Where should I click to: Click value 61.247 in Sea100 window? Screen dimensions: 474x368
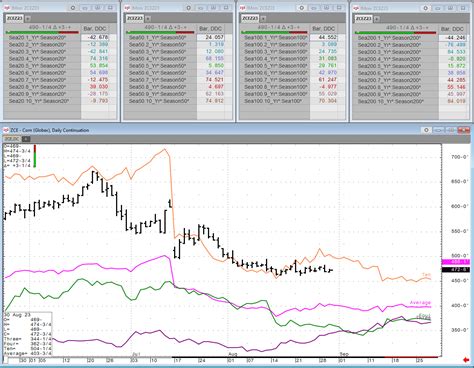point(328,80)
